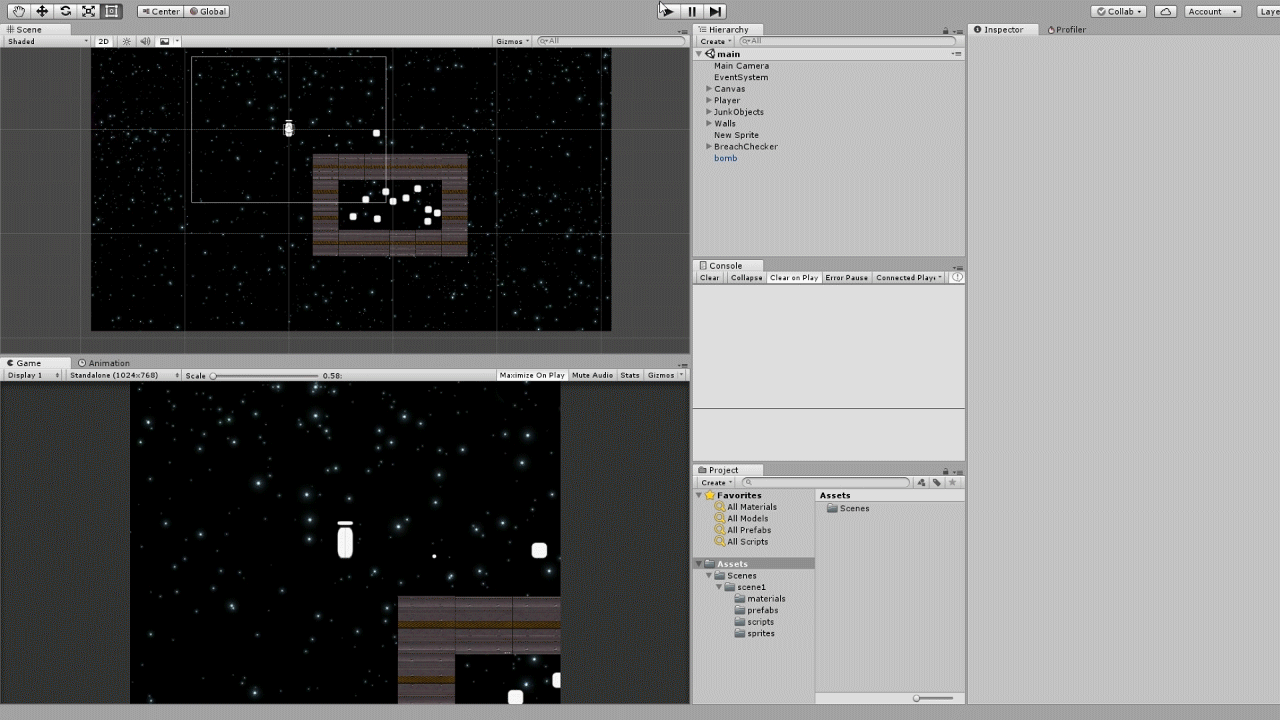Select EventSystem in Hierarchy
Image resolution: width=1280 pixels, height=720 pixels.
click(741, 77)
